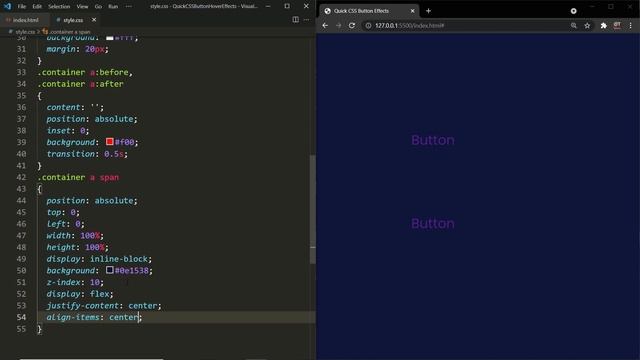Open the Chrome three-dot menu

(630, 25)
